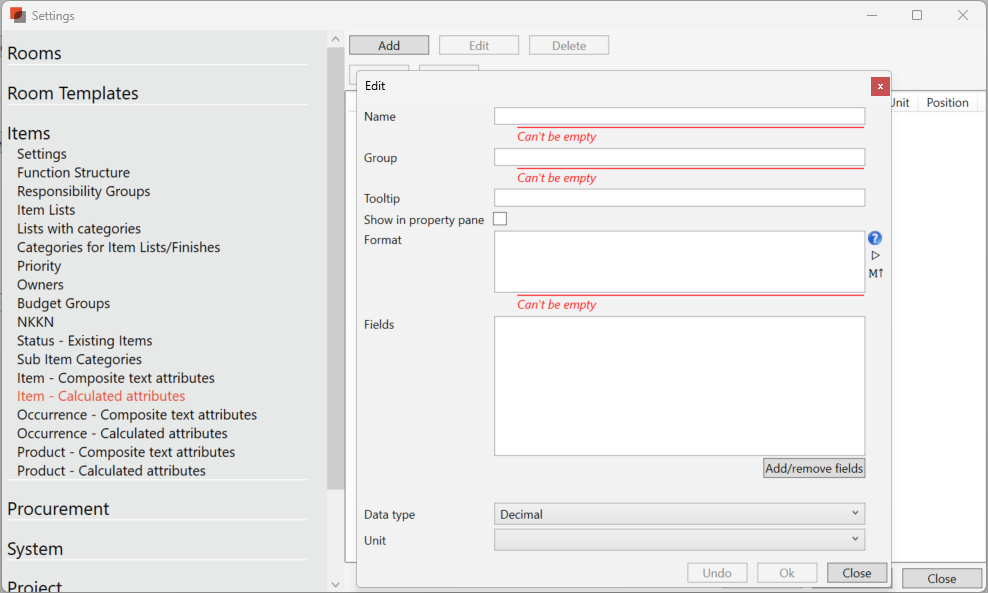Screen dimensions: 988x593
Task: Go to Budget Groups settings
Action: click(x=63, y=303)
